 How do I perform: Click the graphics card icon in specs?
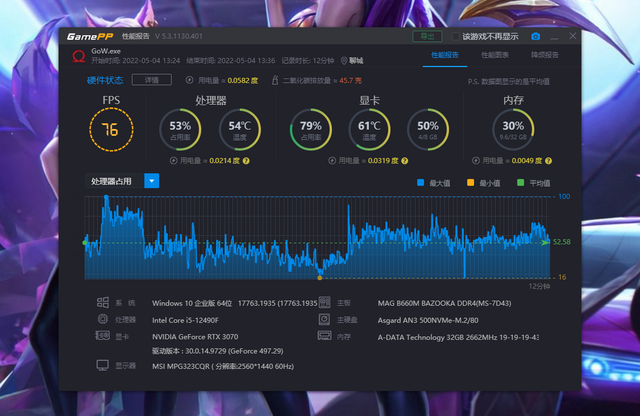(x=102, y=336)
